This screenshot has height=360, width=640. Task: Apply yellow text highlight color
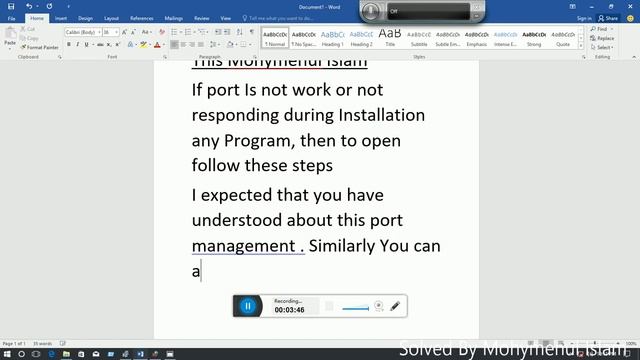click(x=143, y=44)
